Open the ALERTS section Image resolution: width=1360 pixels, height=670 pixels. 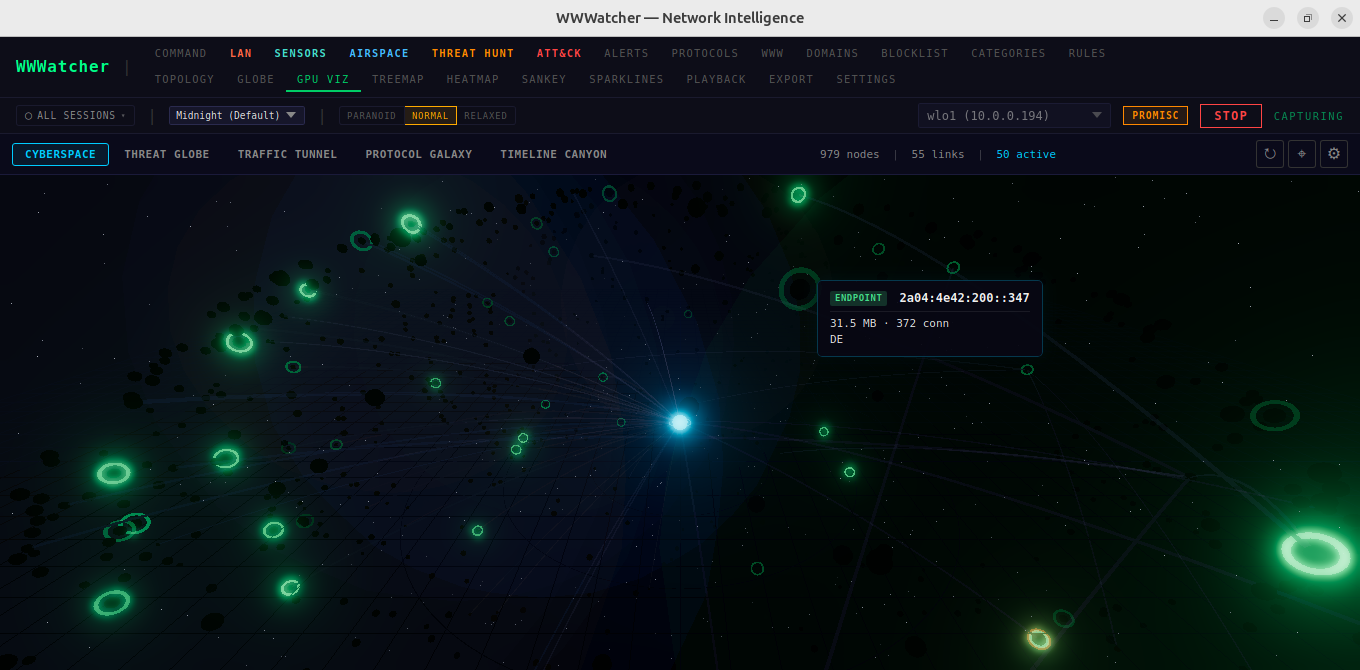626,53
